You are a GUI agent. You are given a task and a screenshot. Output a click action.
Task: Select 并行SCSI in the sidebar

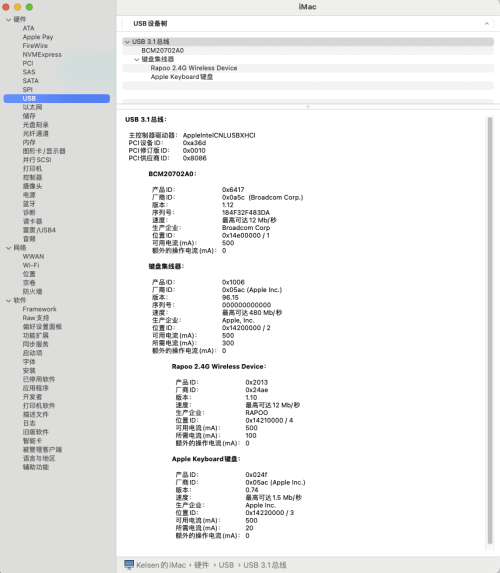point(37,160)
